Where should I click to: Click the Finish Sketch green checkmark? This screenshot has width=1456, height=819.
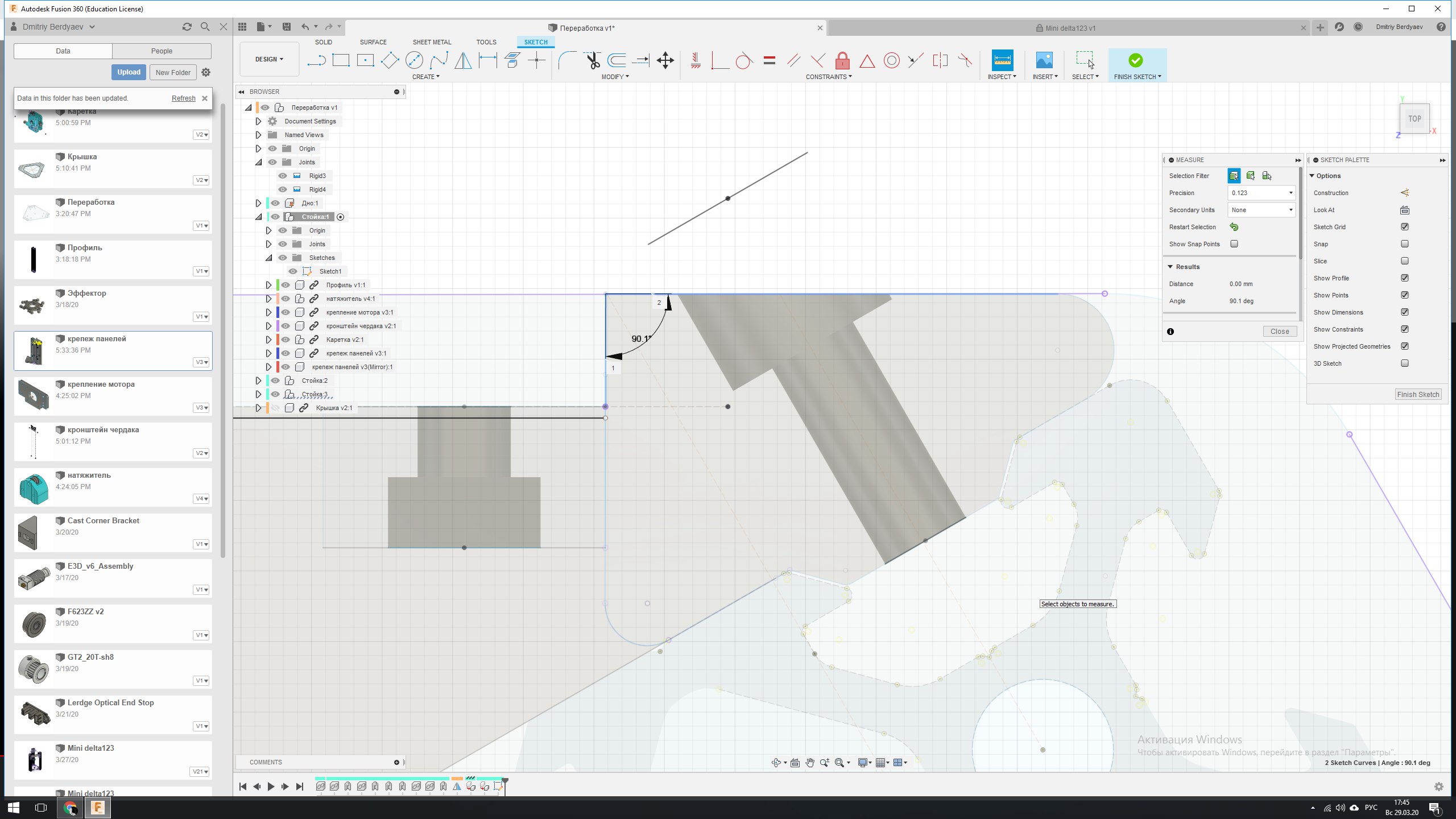(x=1135, y=60)
